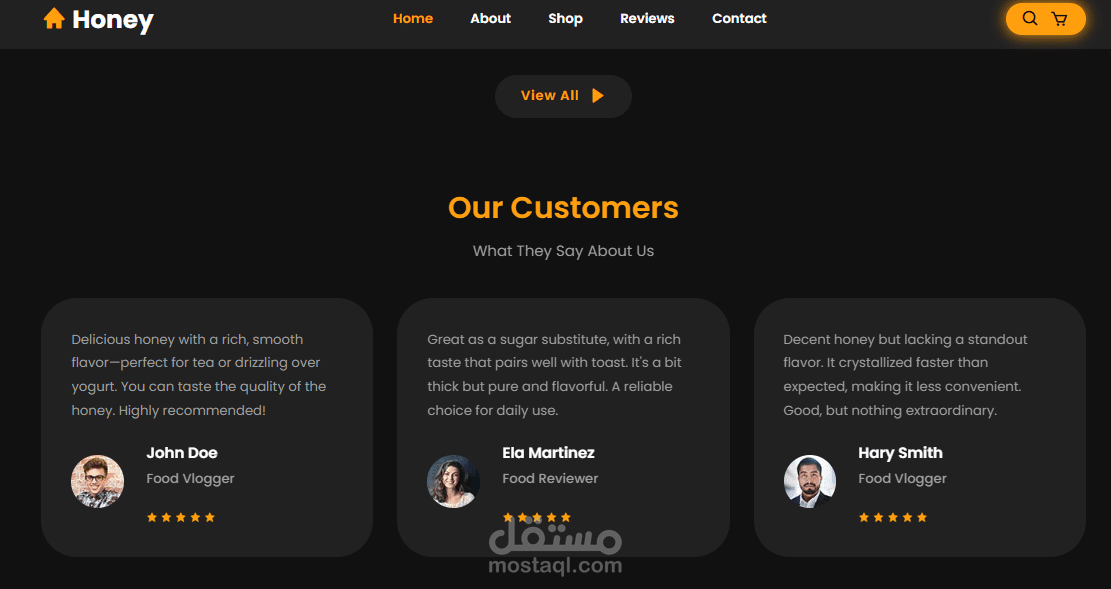Click the View All button
Image resolution: width=1111 pixels, height=589 pixels.
(563, 96)
